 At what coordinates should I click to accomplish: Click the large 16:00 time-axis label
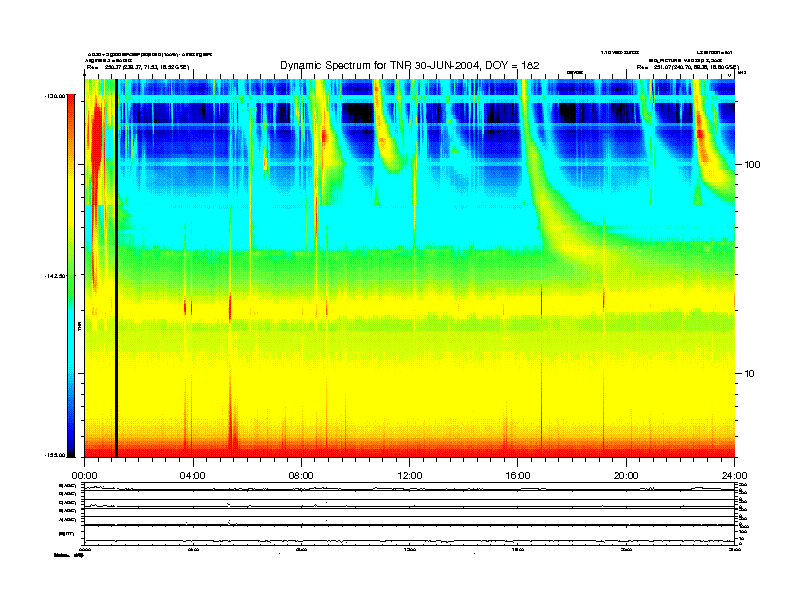tap(518, 476)
